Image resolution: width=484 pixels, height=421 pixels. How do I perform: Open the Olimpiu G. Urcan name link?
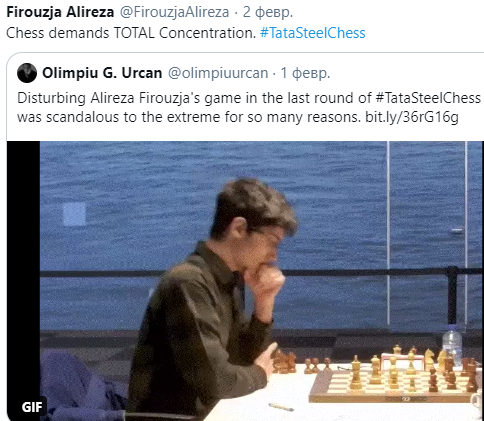point(102,73)
